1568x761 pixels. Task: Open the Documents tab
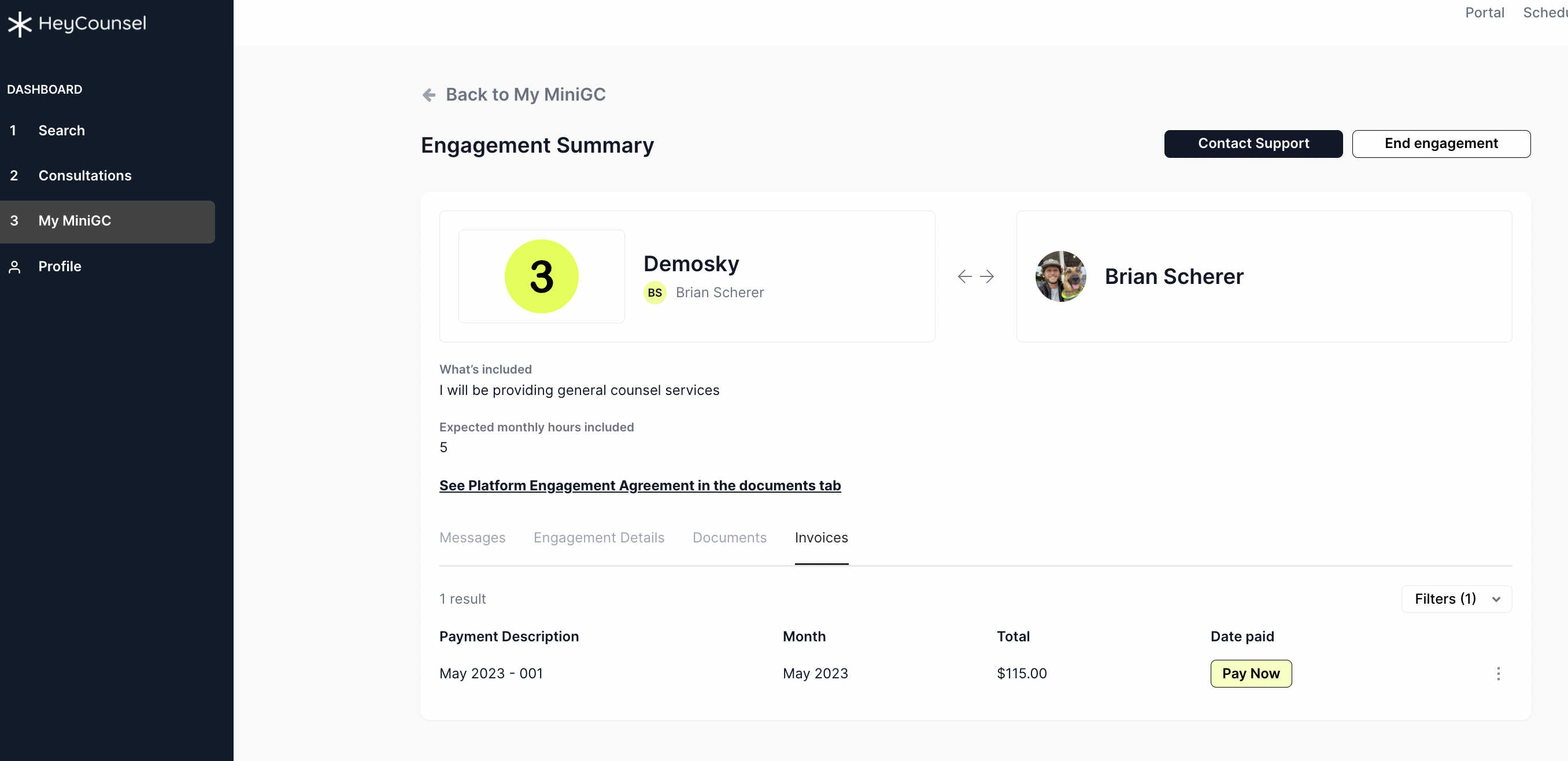click(729, 538)
